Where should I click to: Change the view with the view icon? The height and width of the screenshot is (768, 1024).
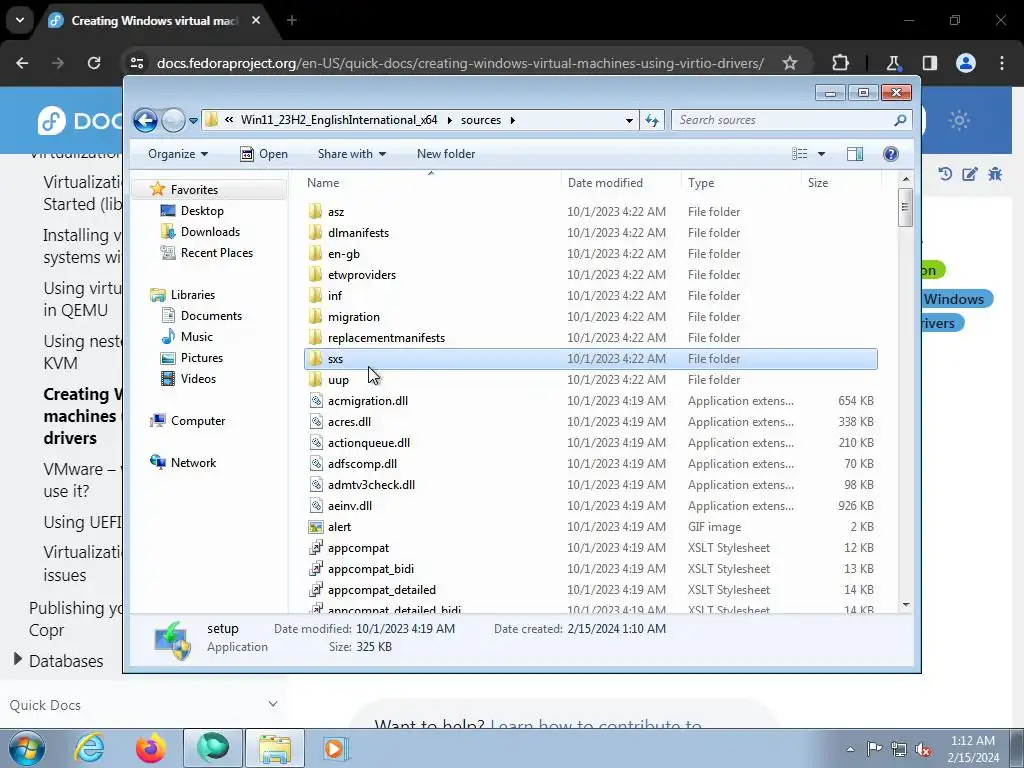click(799, 154)
